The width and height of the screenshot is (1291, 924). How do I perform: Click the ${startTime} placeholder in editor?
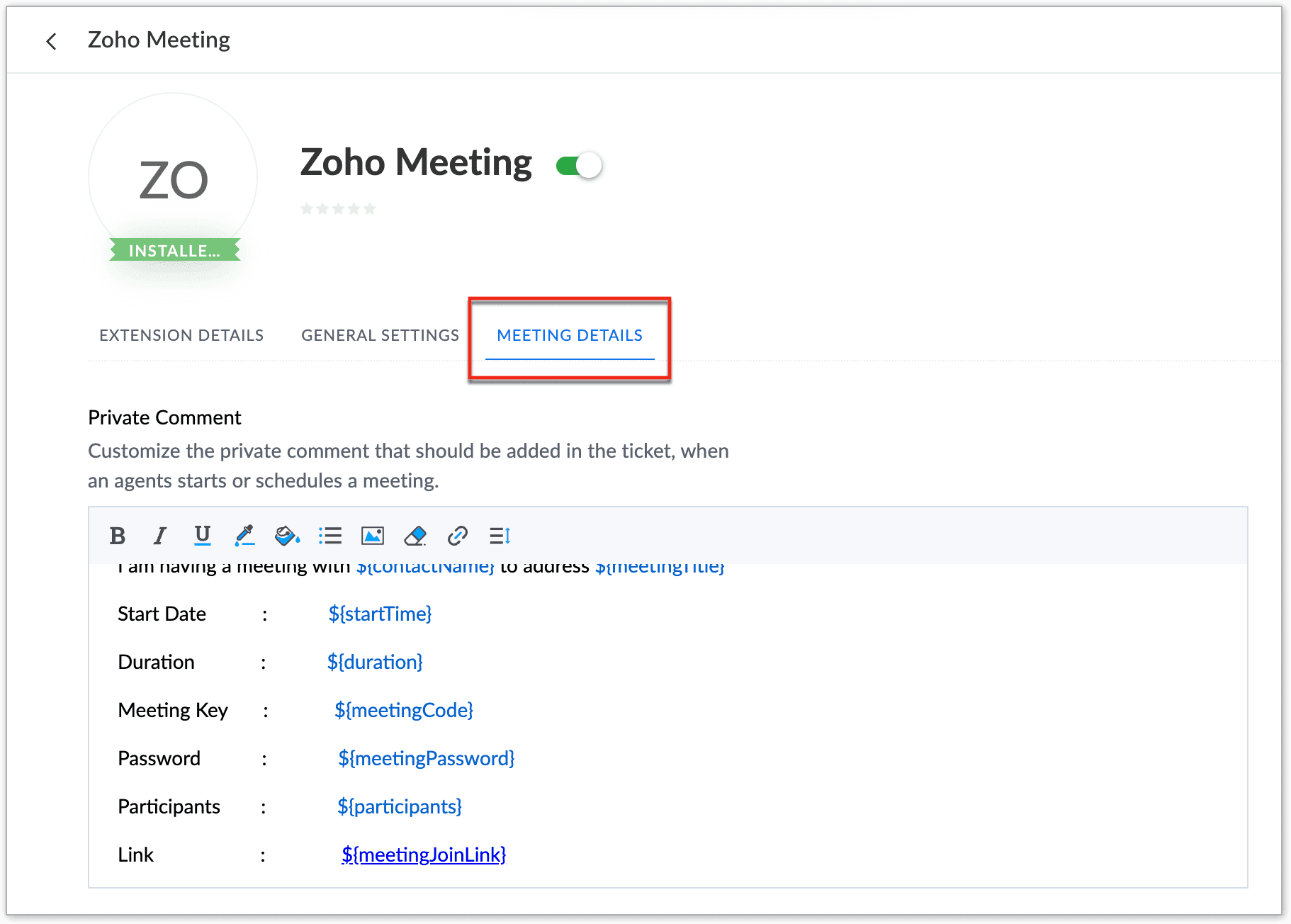pos(380,614)
